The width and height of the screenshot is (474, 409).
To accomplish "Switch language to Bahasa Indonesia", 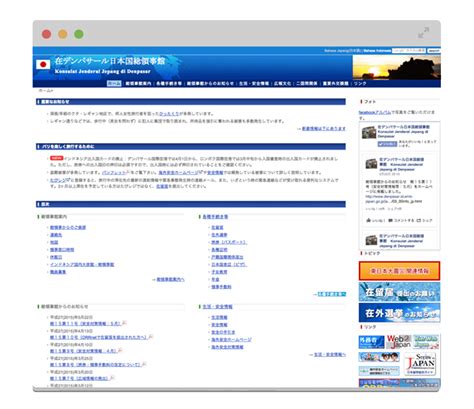I will 377,51.
